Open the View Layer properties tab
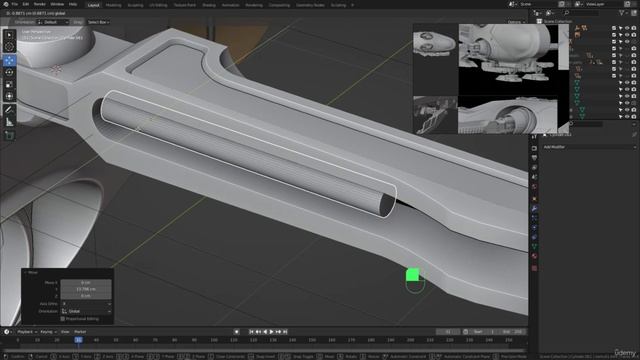 534,167
